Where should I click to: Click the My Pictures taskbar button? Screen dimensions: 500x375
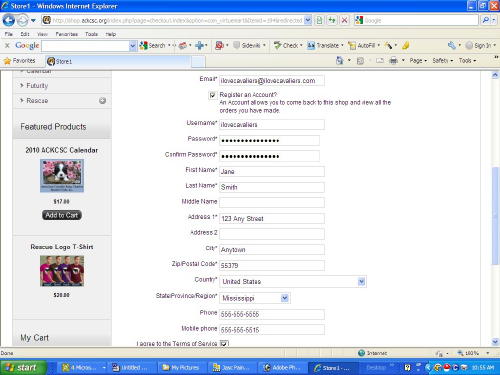182,367
